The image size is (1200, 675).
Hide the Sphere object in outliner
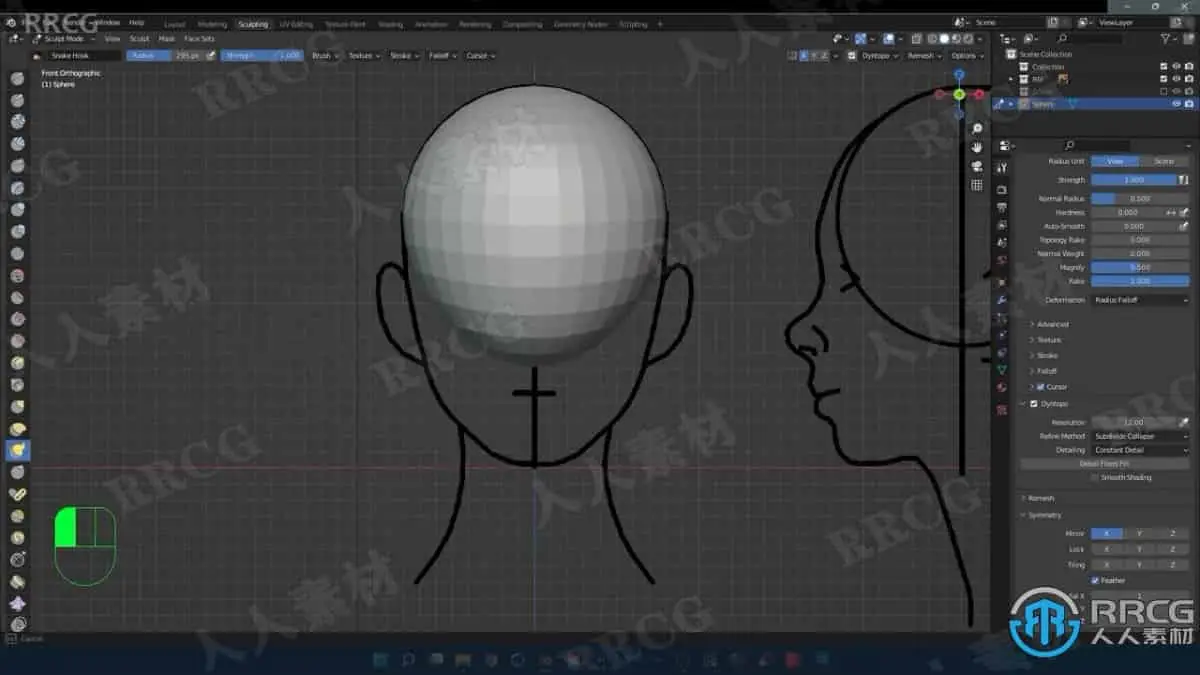tap(1176, 104)
